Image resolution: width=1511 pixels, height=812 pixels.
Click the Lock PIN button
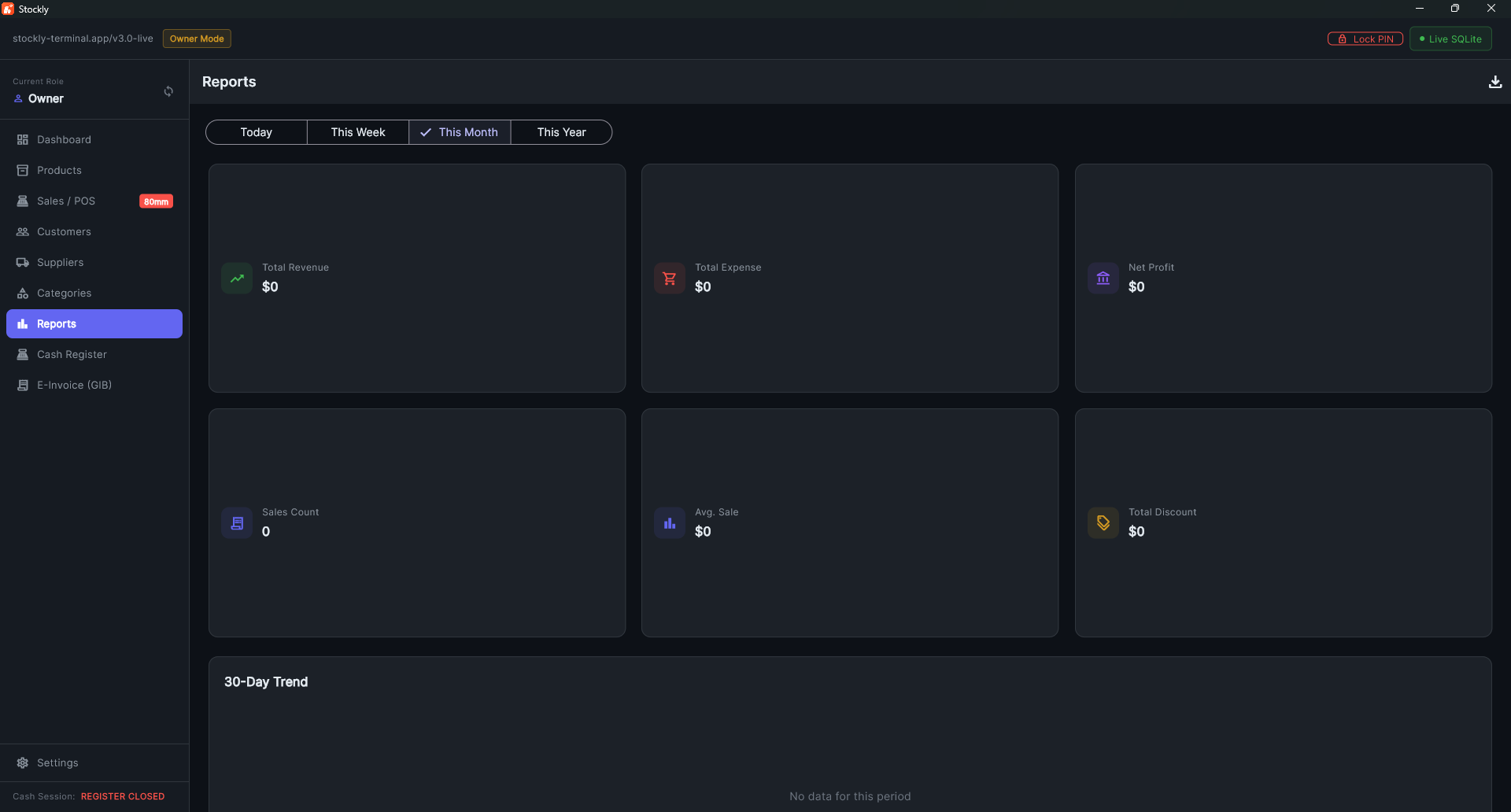click(x=1365, y=39)
